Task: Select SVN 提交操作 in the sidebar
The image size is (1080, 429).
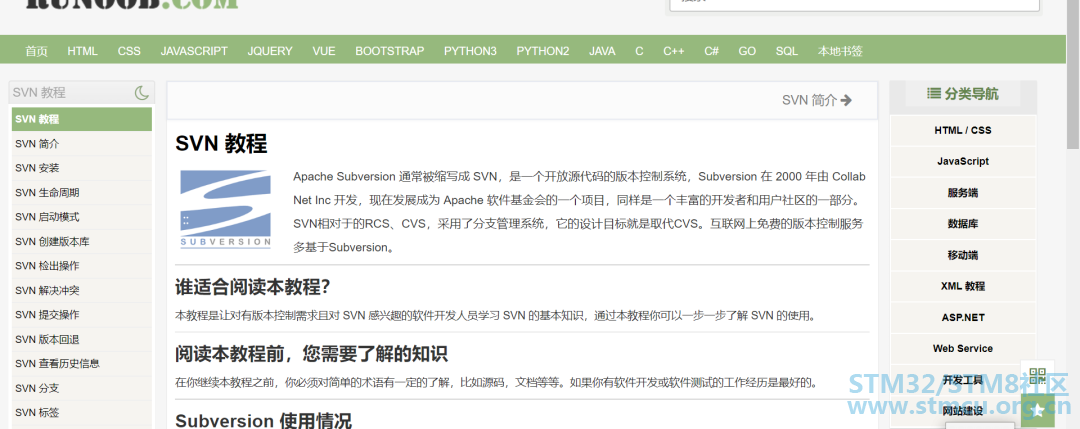Action: pyautogui.click(x=82, y=315)
